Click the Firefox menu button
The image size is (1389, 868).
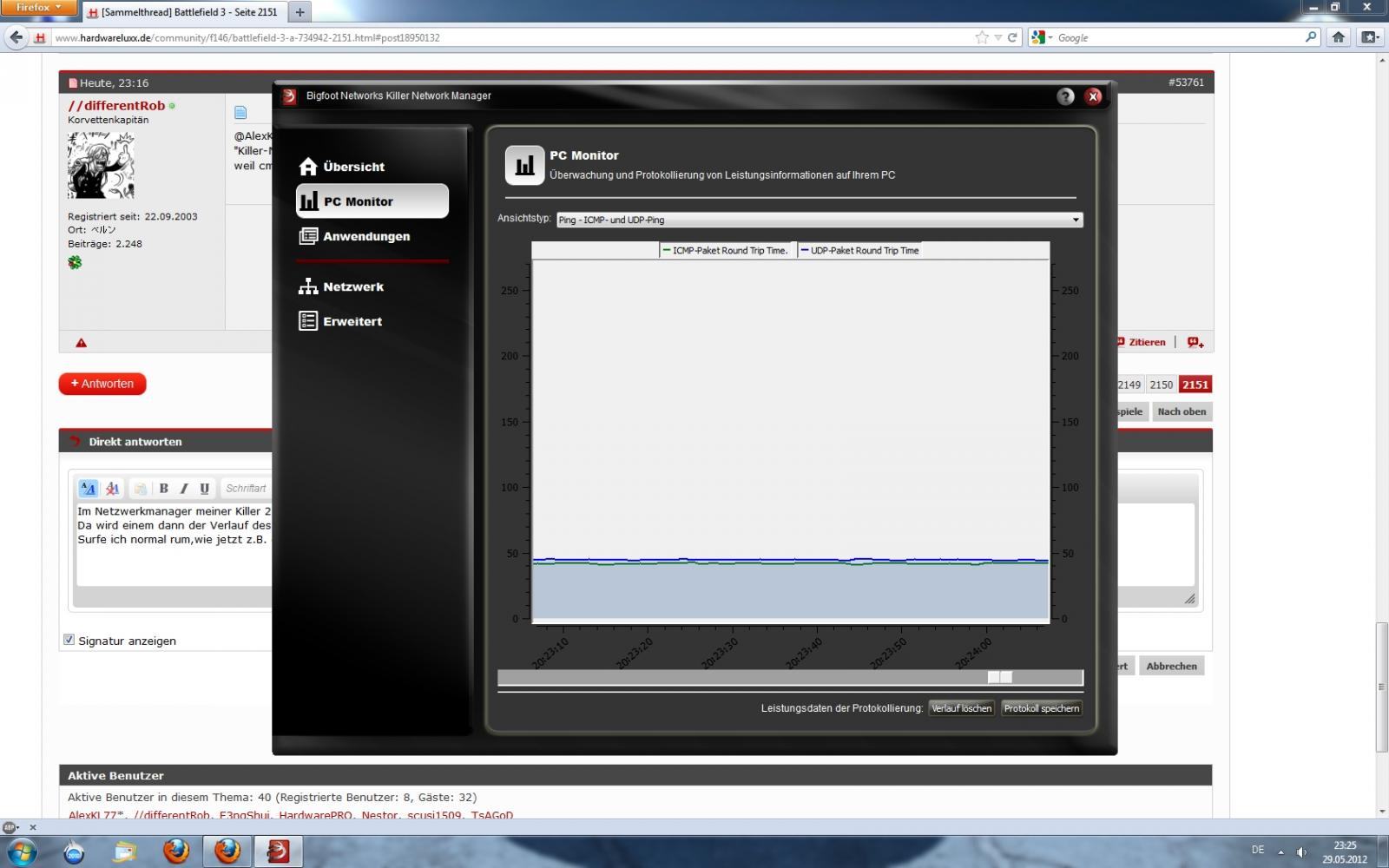click(x=39, y=8)
